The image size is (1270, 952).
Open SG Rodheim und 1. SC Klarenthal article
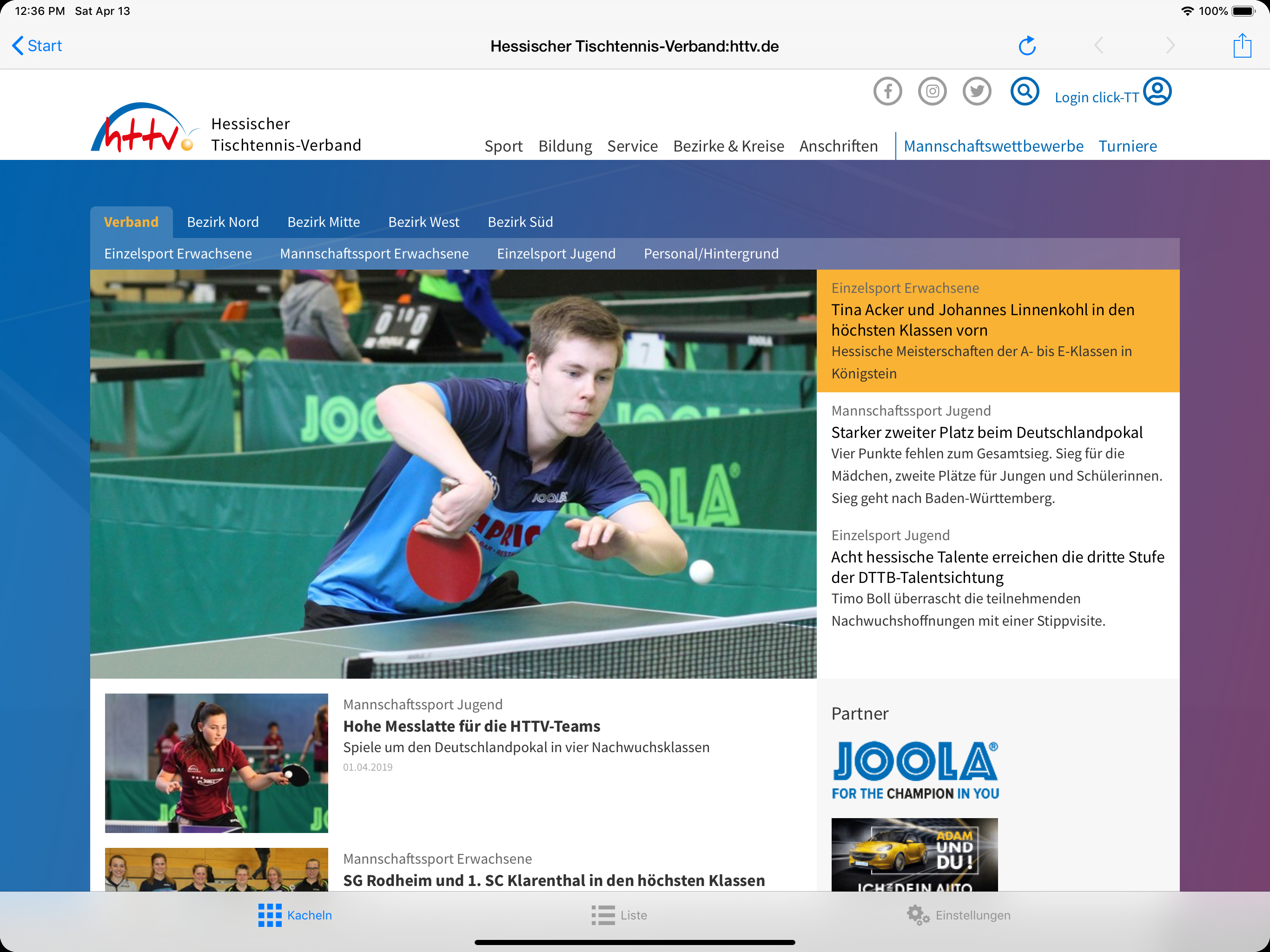(554, 880)
